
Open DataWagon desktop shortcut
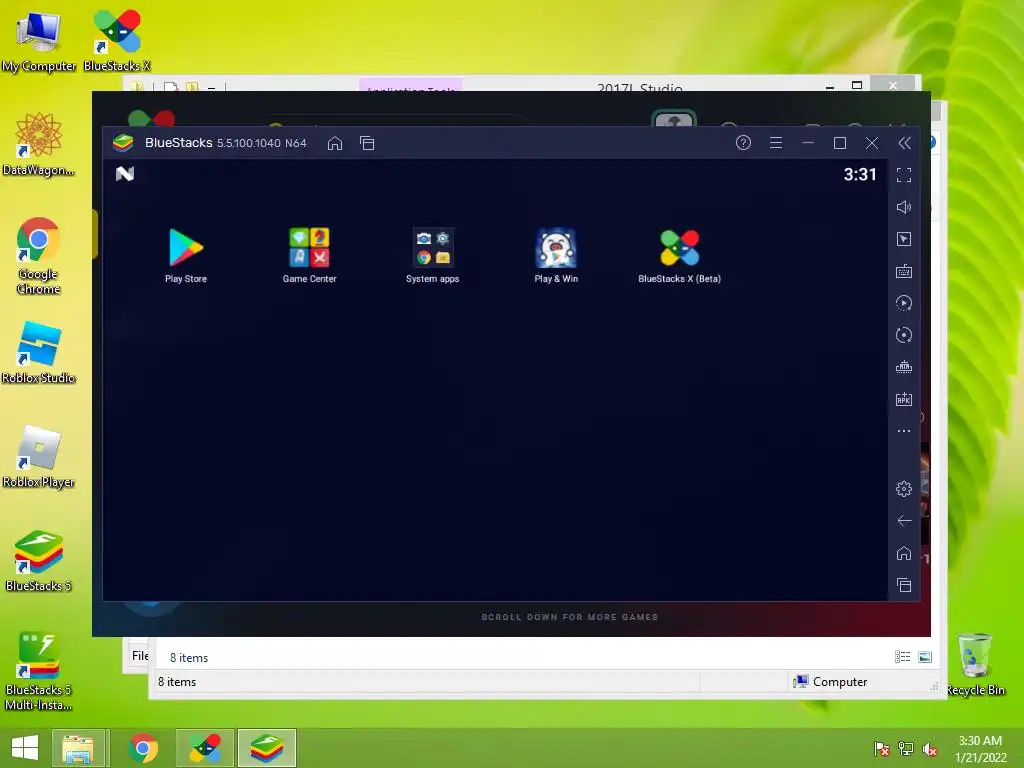(x=39, y=145)
